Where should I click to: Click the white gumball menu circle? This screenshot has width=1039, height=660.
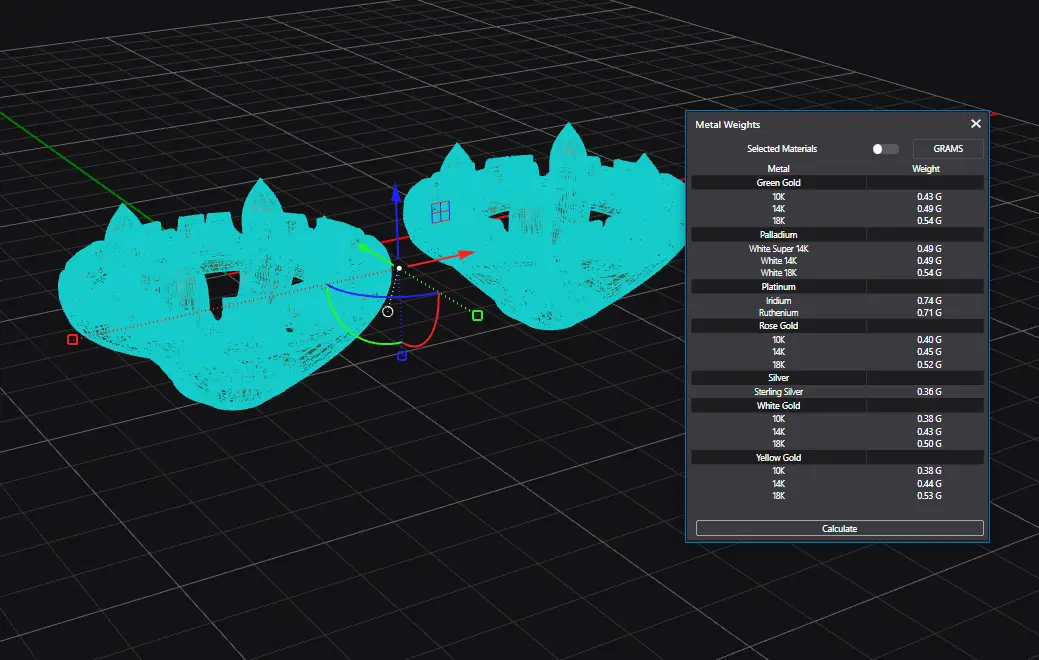388,311
